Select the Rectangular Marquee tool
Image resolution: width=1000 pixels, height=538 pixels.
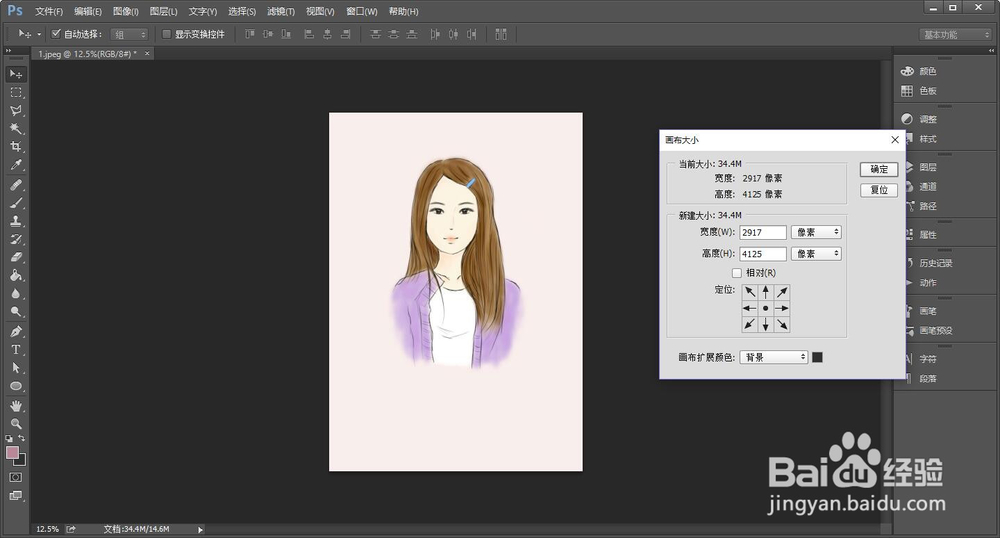click(16, 92)
